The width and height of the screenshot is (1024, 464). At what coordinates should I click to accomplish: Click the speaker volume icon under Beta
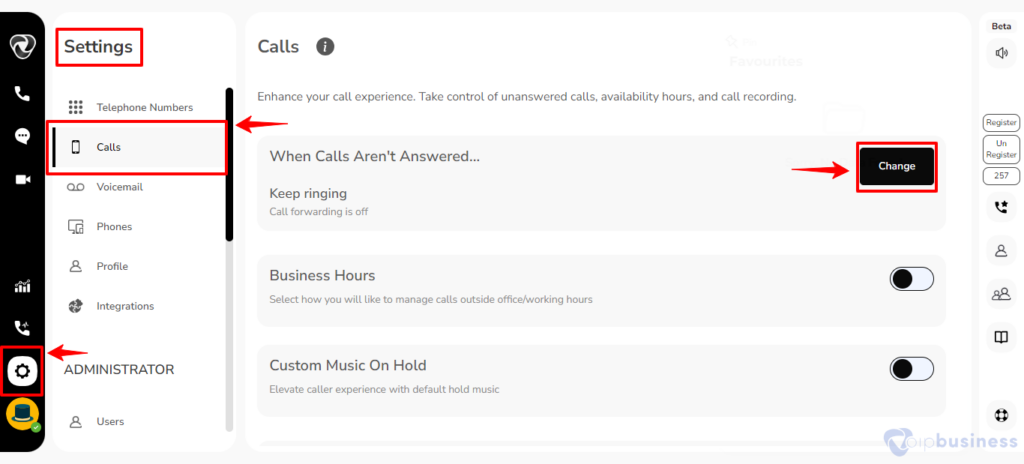click(x=1001, y=53)
